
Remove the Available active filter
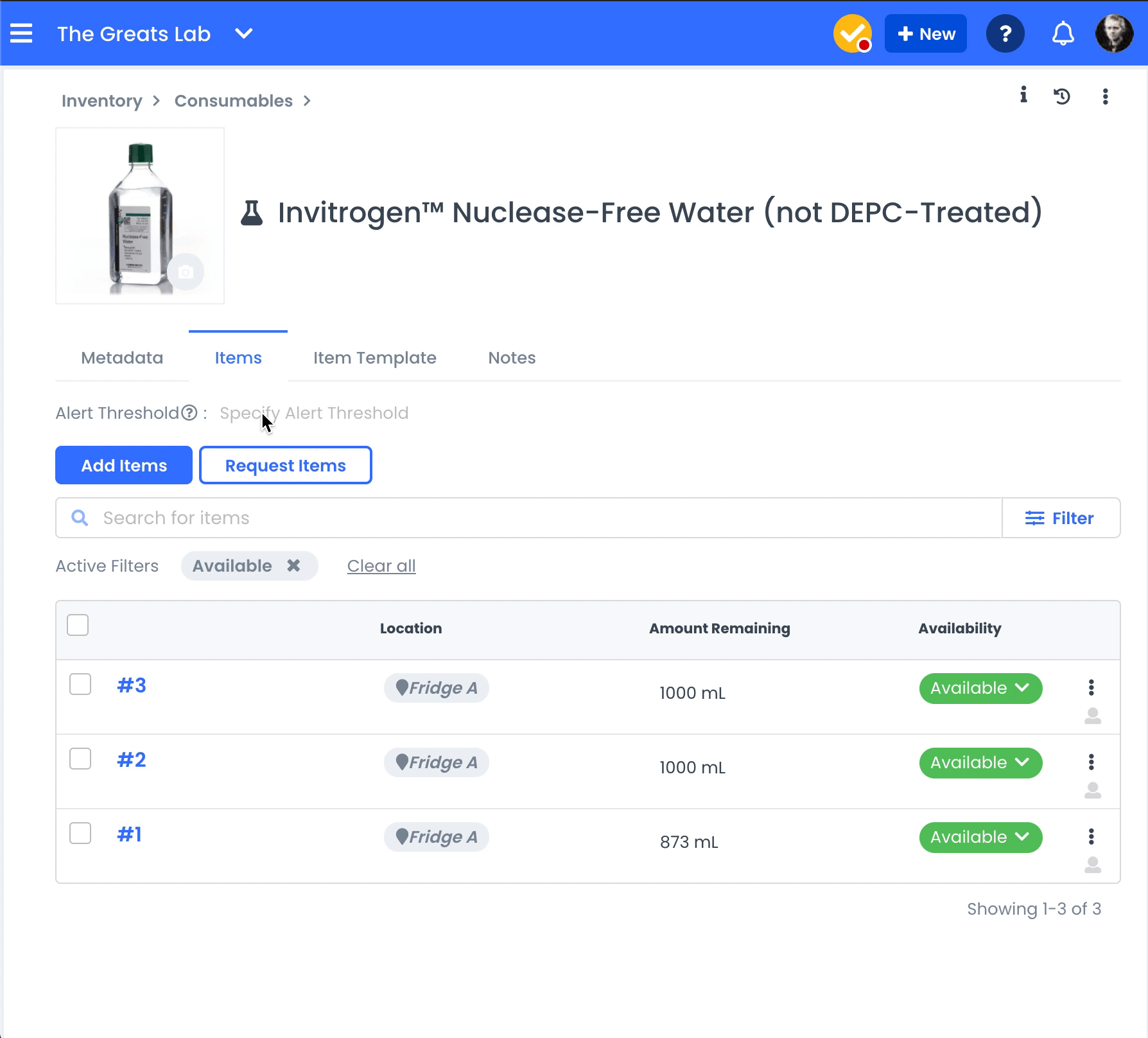click(x=293, y=565)
